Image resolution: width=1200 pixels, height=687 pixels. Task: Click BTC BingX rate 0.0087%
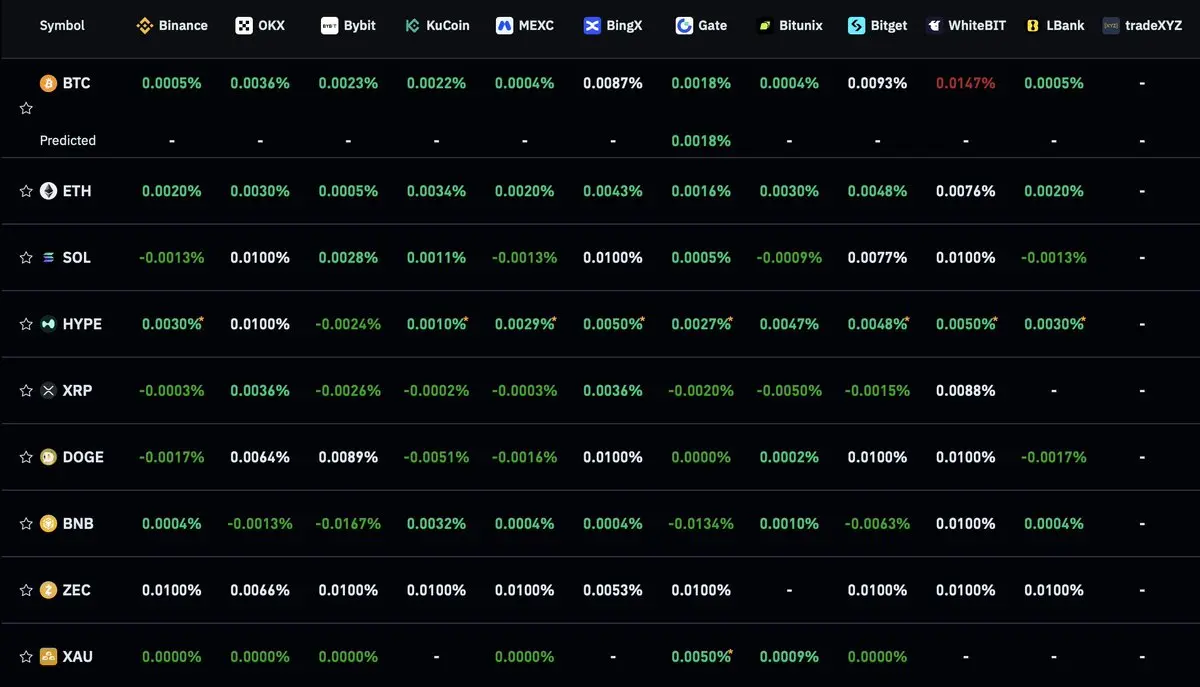[613, 83]
